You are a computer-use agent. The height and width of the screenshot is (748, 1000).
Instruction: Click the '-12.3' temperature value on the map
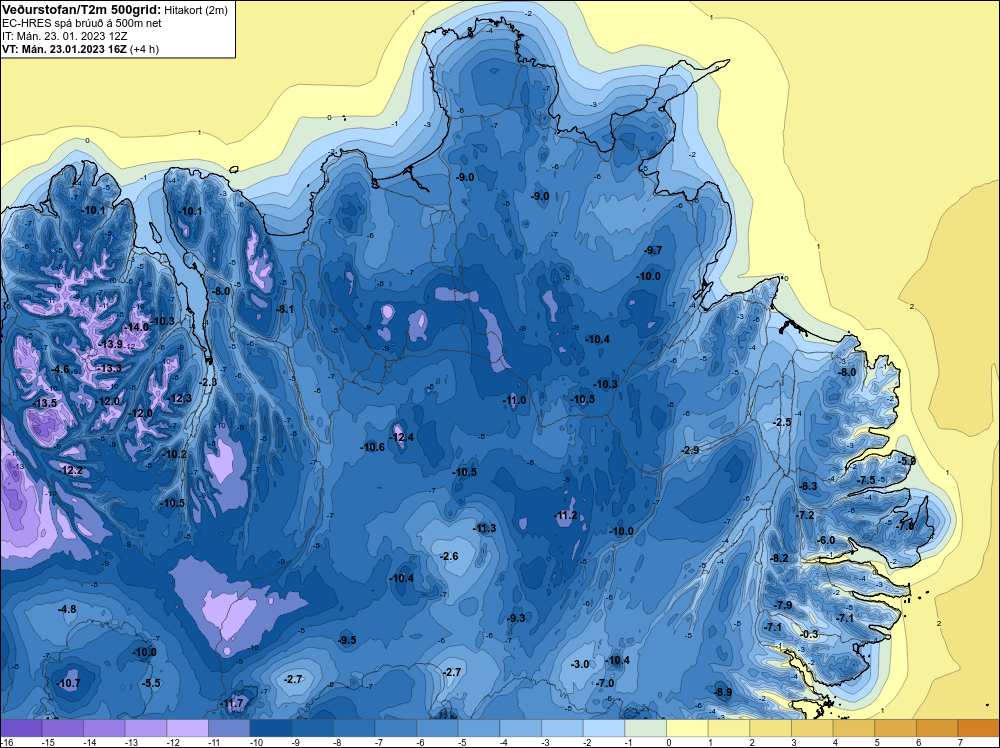[180, 398]
